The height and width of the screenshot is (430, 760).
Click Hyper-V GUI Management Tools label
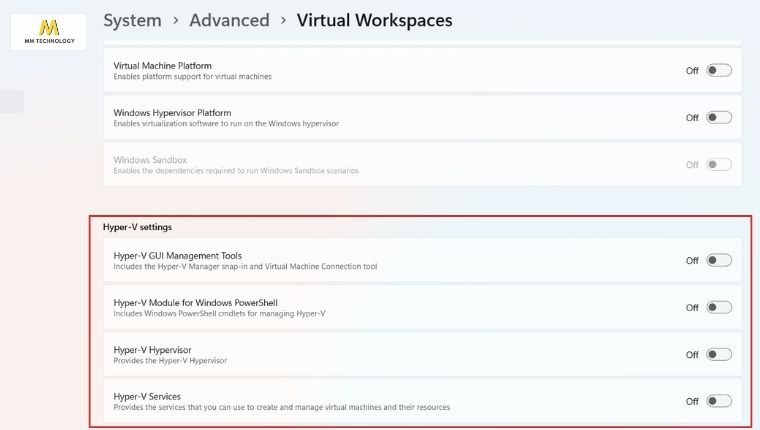tap(177, 255)
